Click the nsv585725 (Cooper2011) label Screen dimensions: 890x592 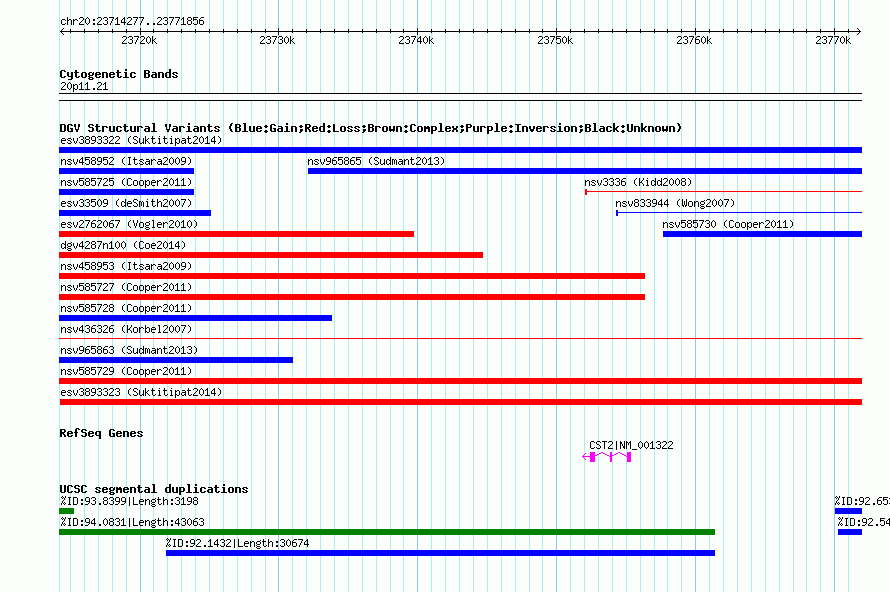pos(126,182)
